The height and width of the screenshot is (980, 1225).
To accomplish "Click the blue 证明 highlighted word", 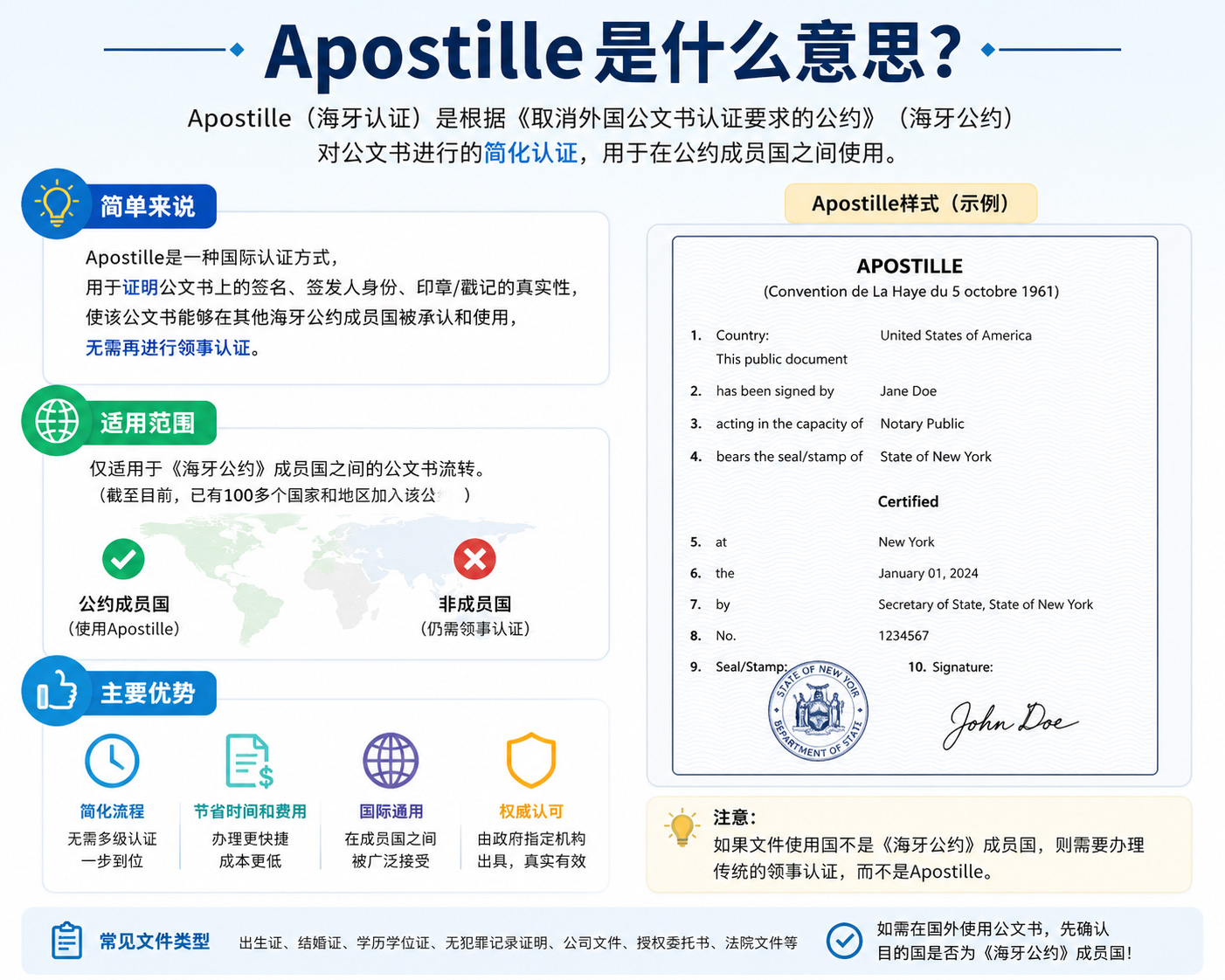I will pyautogui.click(x=140, y=287).
